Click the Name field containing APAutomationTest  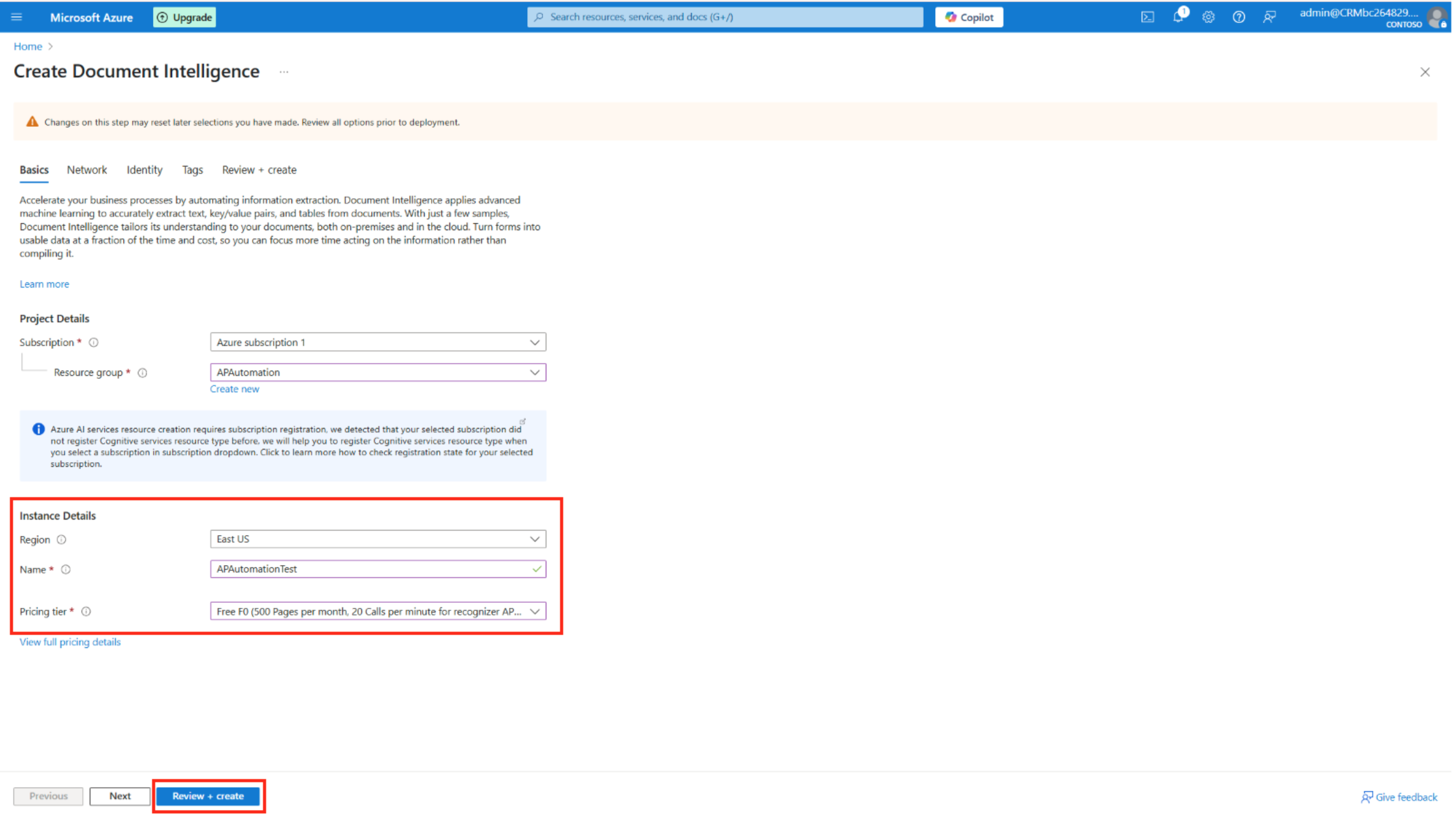(x=370, y=569)
